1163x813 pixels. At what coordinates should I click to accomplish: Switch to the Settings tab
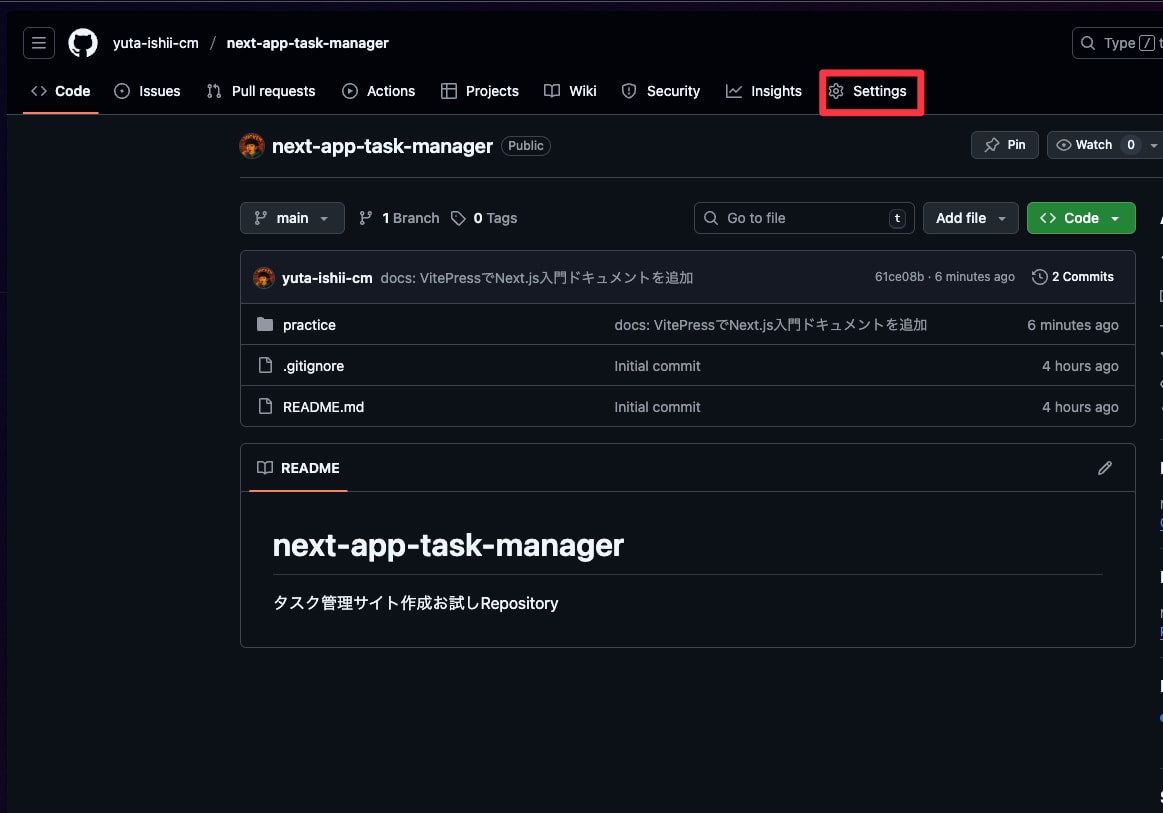pos(870,91)
